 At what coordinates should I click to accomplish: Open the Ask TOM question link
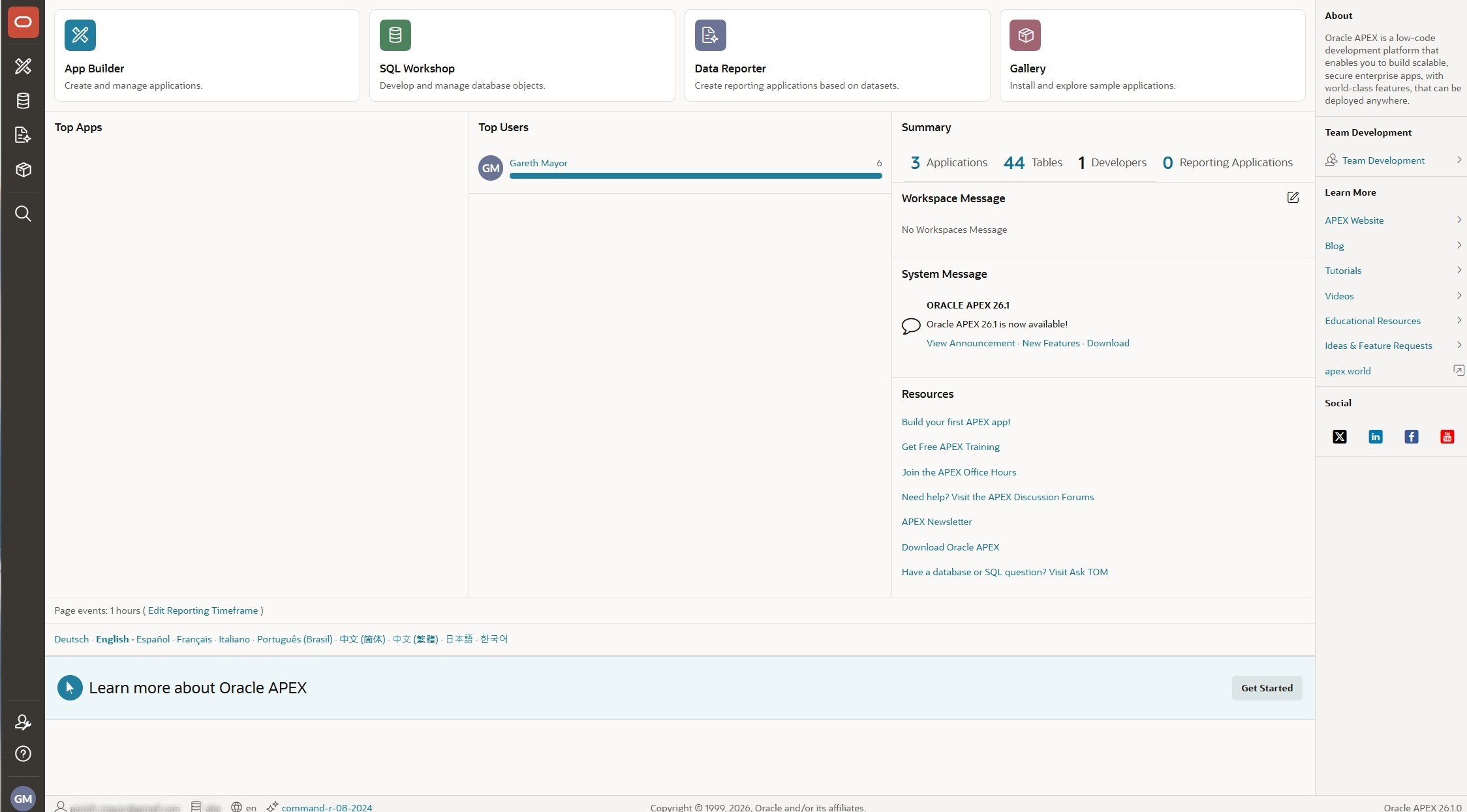(1005, 572)
